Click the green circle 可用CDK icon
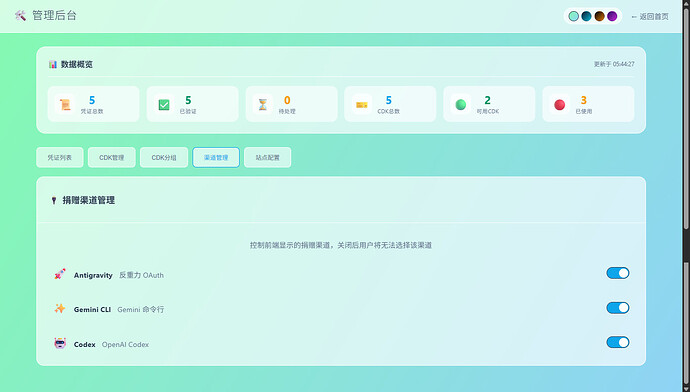This screenshot has width=690, height=392. click(x=461, y=104)
